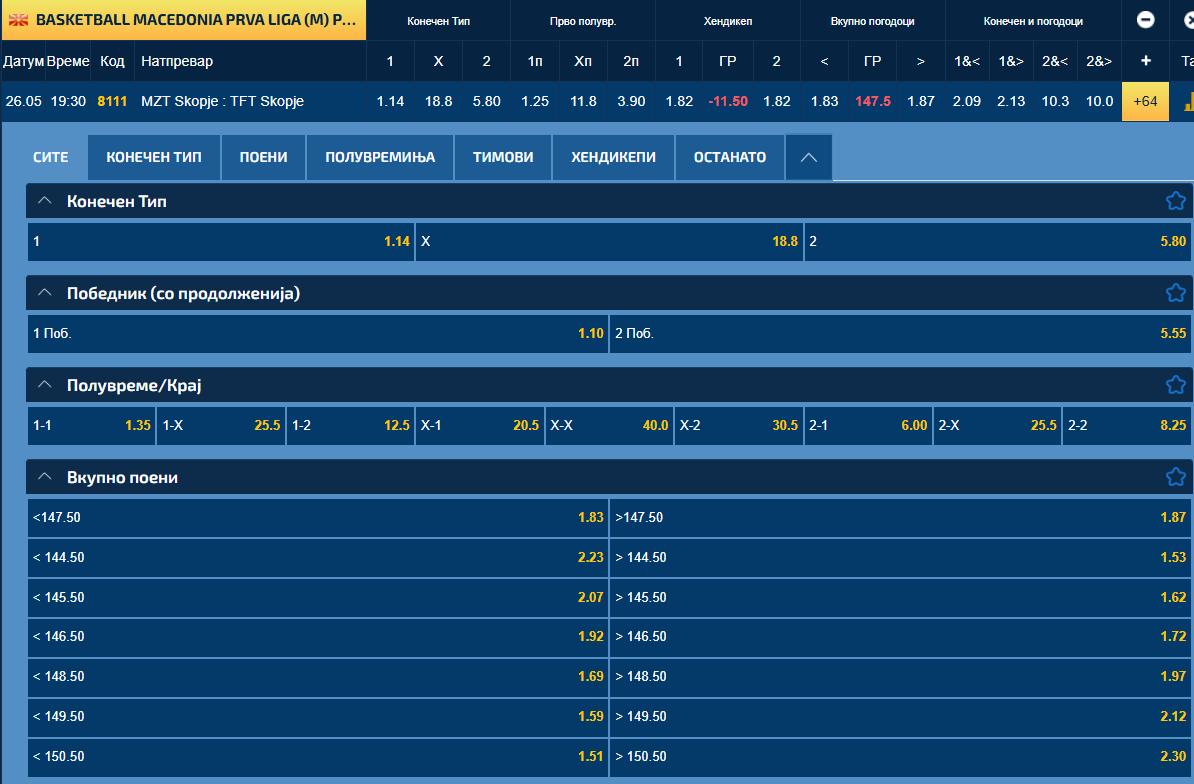This screenshot has height=784, width=1194.
Task: Close extra markets via +64 button
Action: [1145, 101]
